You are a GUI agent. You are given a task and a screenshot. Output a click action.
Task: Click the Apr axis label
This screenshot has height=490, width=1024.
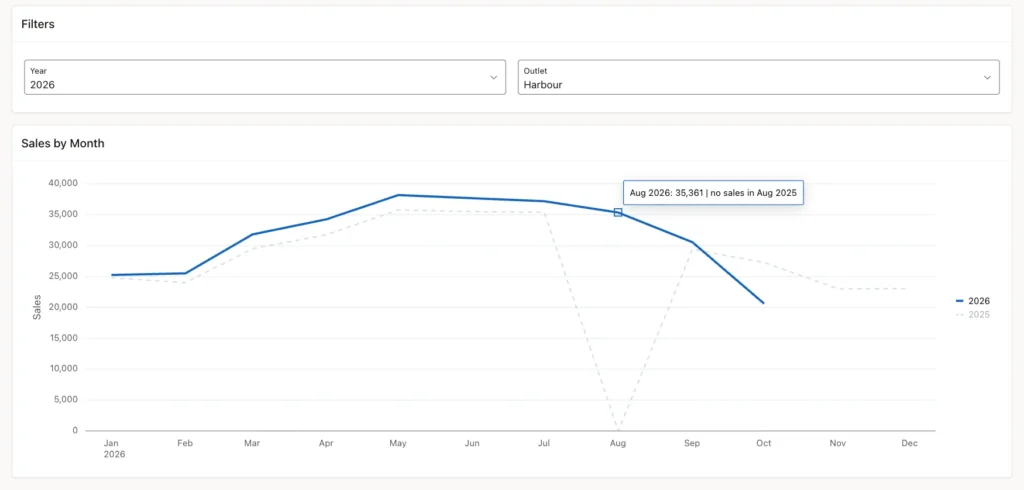coord(326,443)
